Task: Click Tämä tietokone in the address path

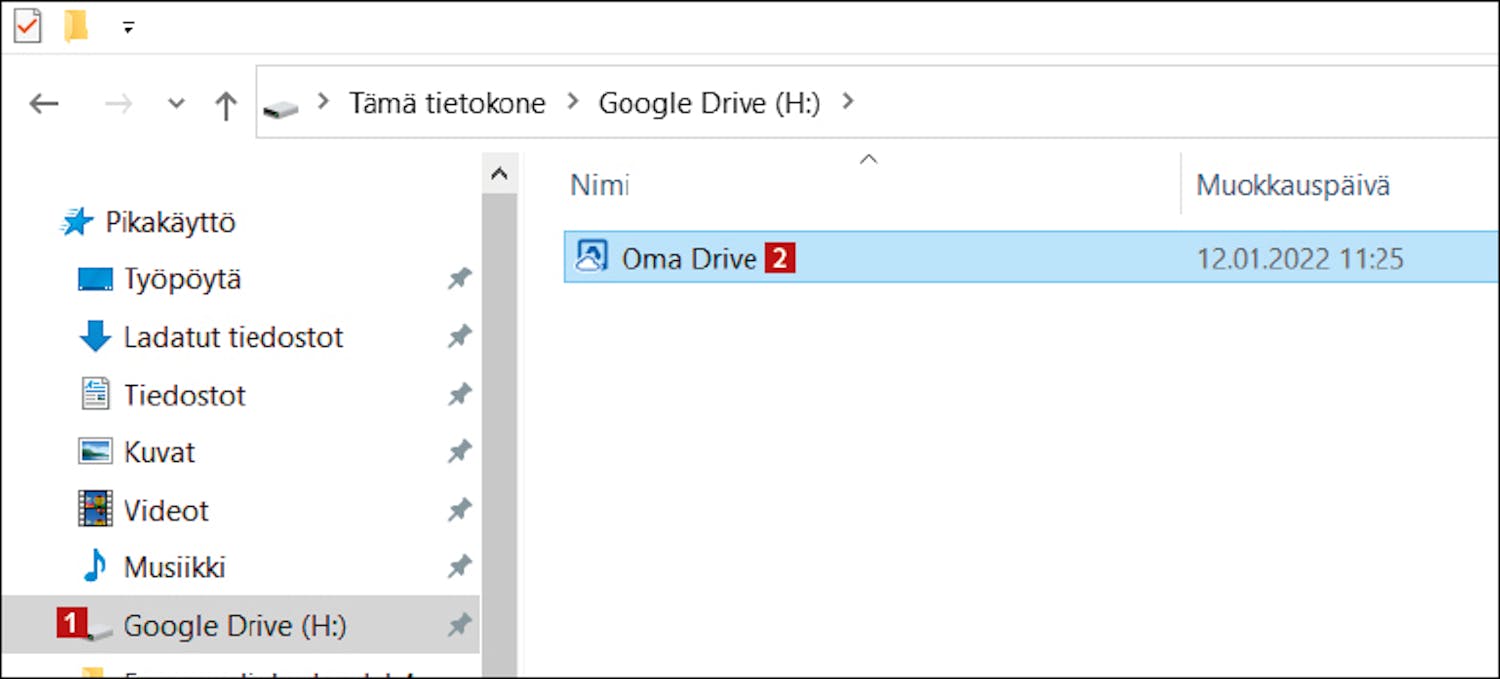Action: (447, 103)
